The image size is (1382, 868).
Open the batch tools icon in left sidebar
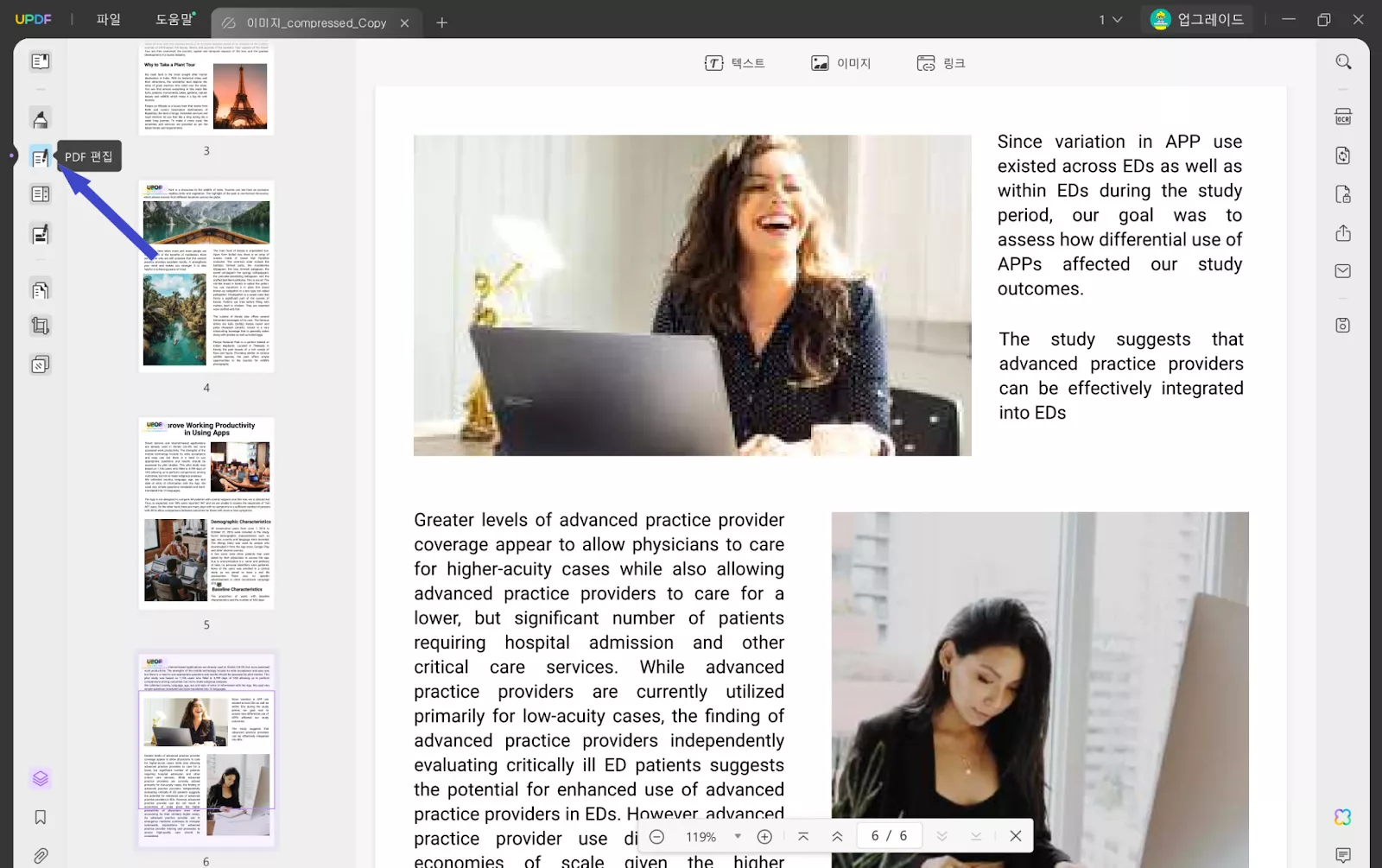41,364
